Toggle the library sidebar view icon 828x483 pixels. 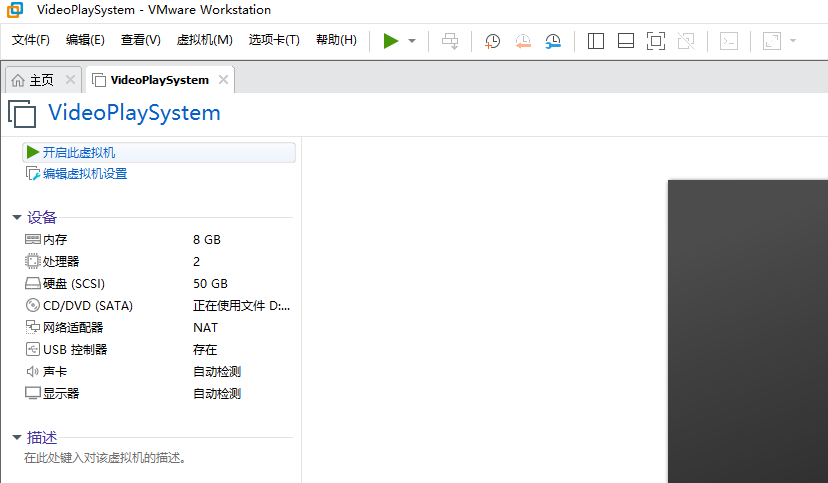tap(596, 41)
